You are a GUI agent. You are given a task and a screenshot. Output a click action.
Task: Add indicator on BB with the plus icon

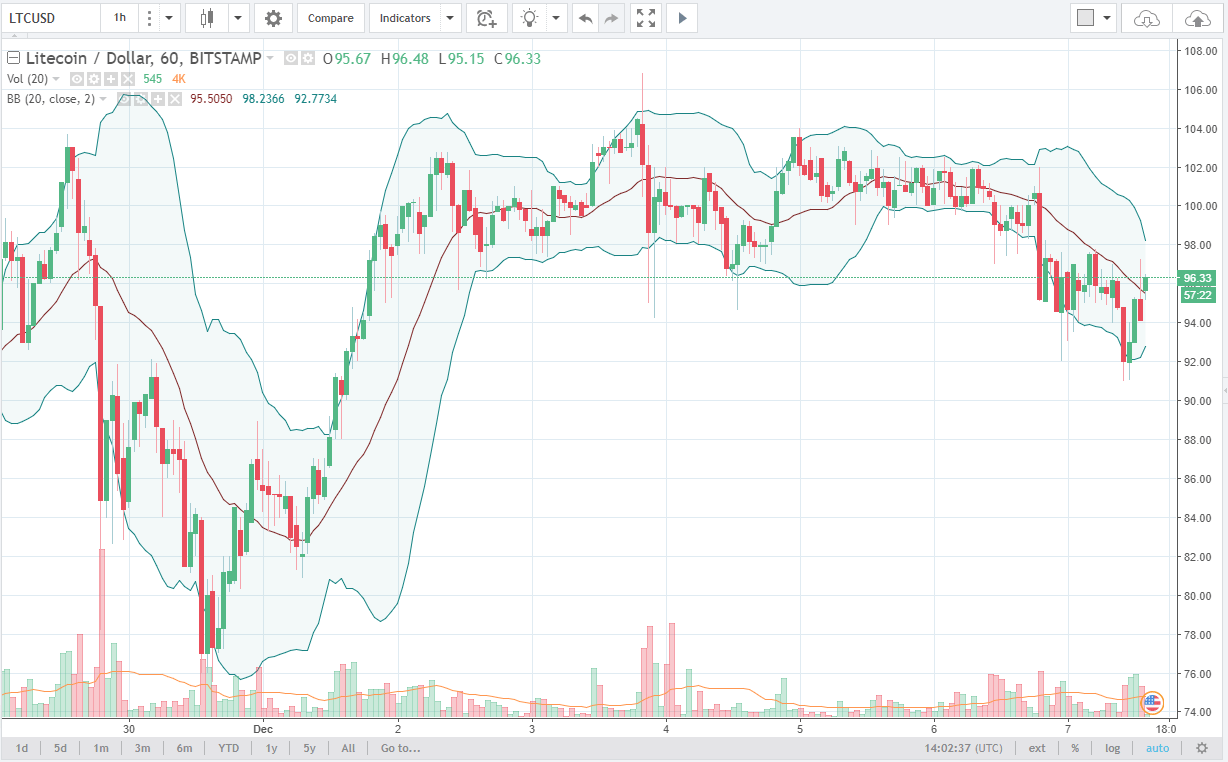click(x=158, y=99)
